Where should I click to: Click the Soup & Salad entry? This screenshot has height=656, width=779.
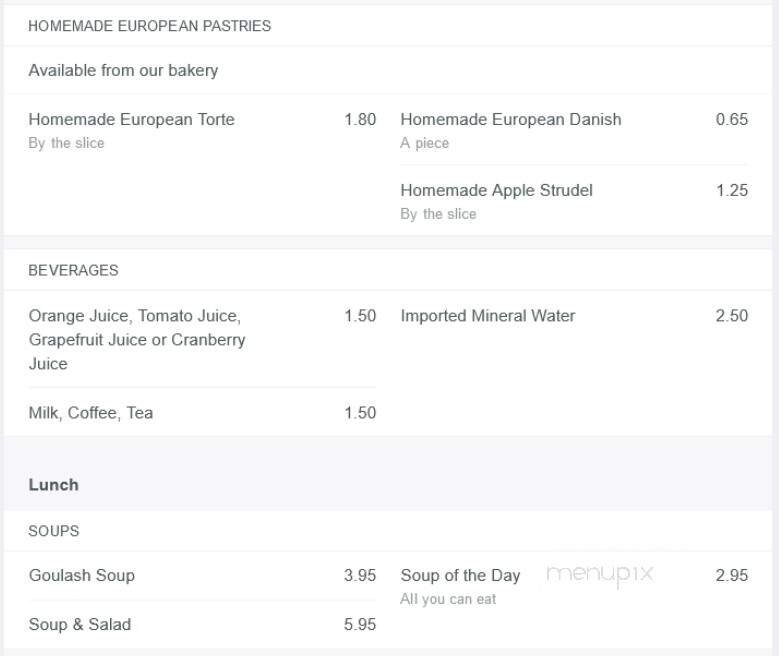79,625
